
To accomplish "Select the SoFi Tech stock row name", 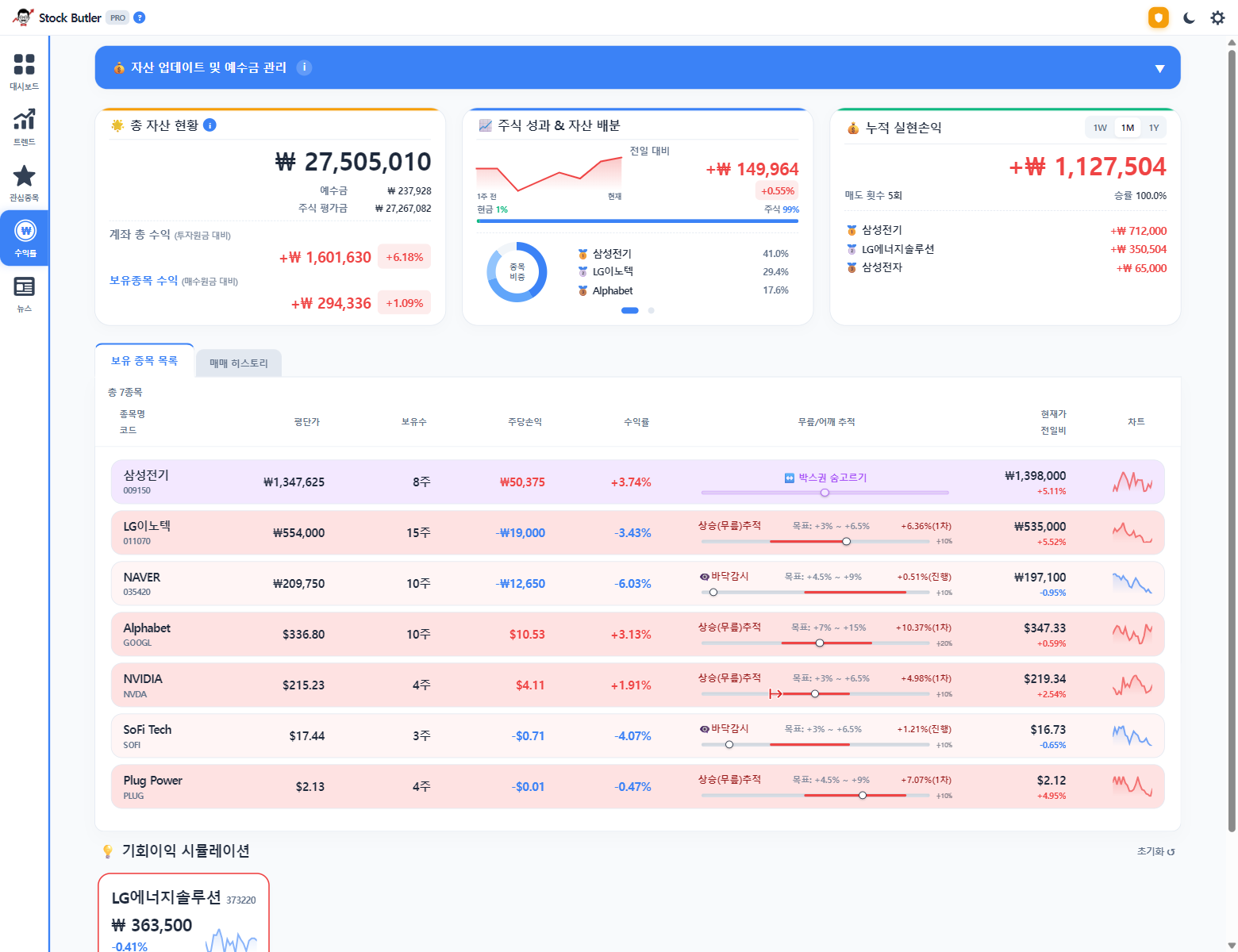I will 148,730.
